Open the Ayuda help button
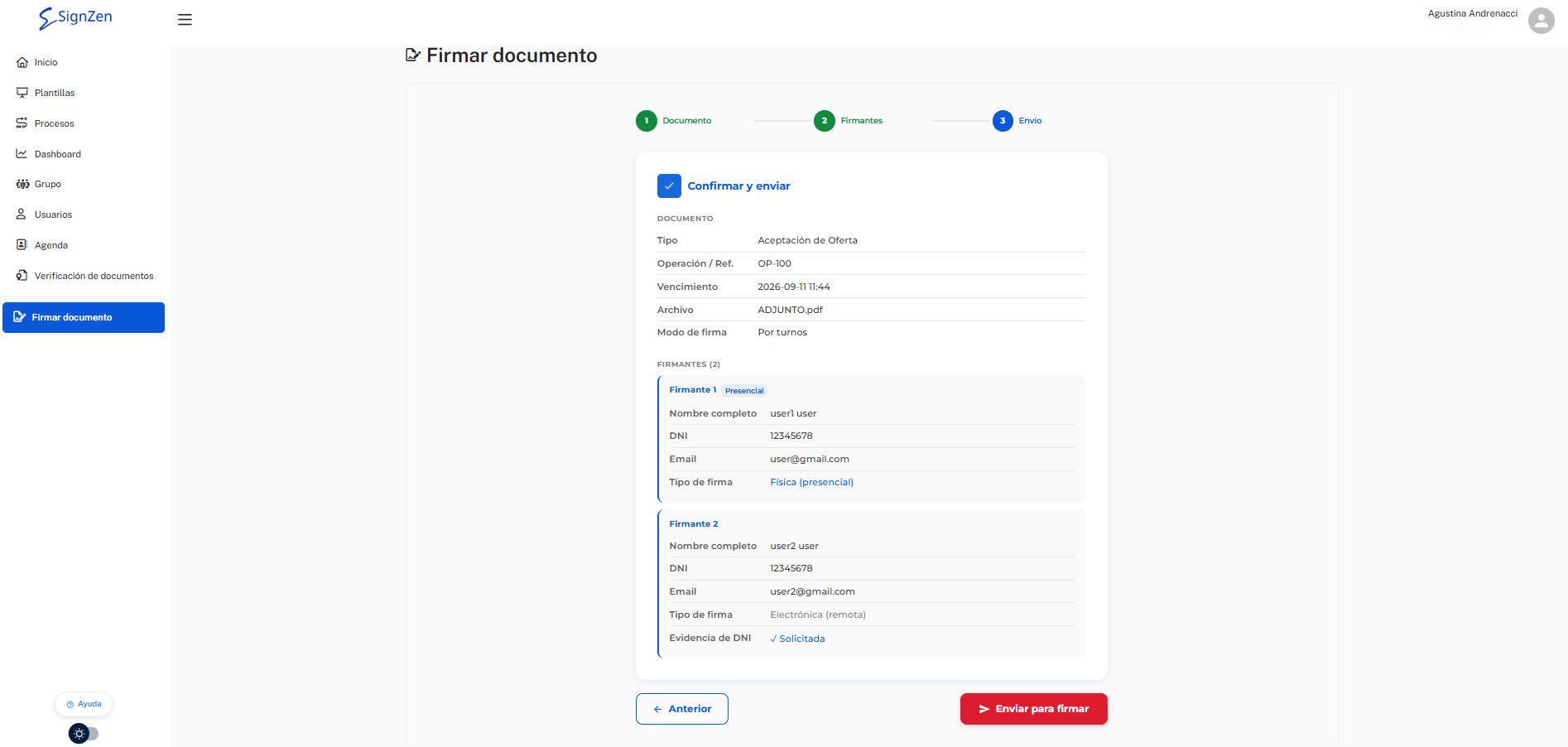The width and height of the screenshot is (1568, 747). 84,704
